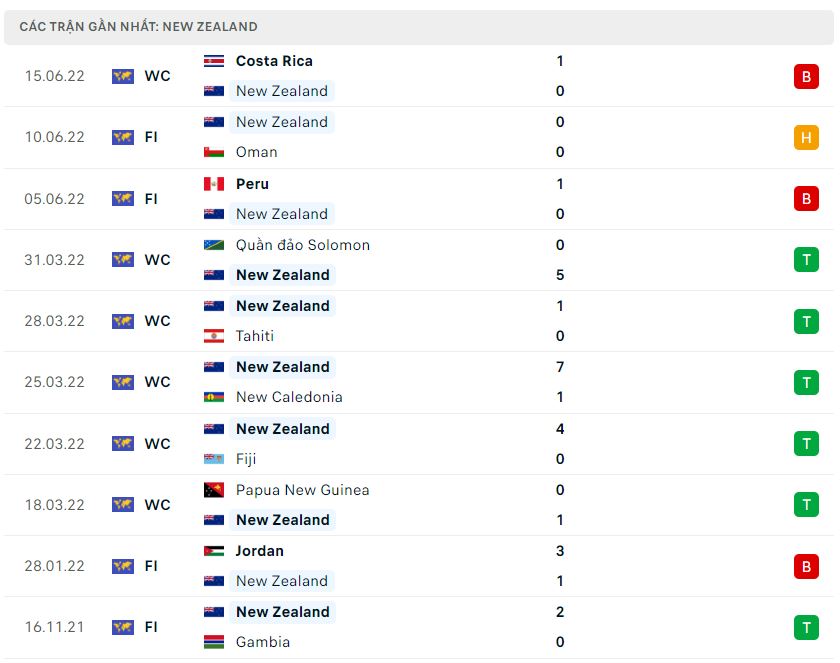Click the 'Các trận gần nhất: New Zealand' header
Screen dimensions: 840x663
138,27
